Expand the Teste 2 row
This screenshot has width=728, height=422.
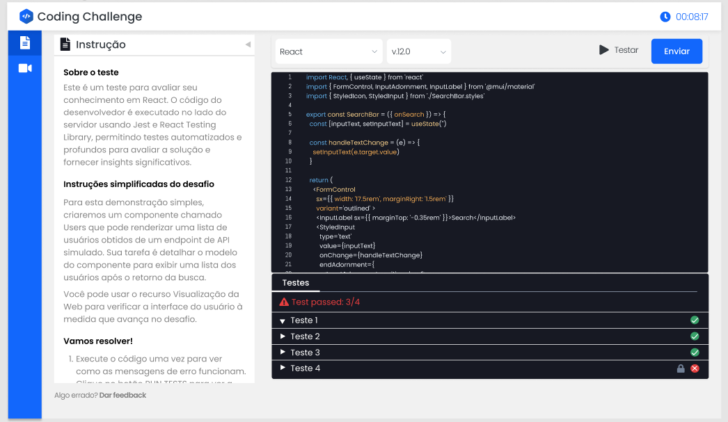click(283, 337)
